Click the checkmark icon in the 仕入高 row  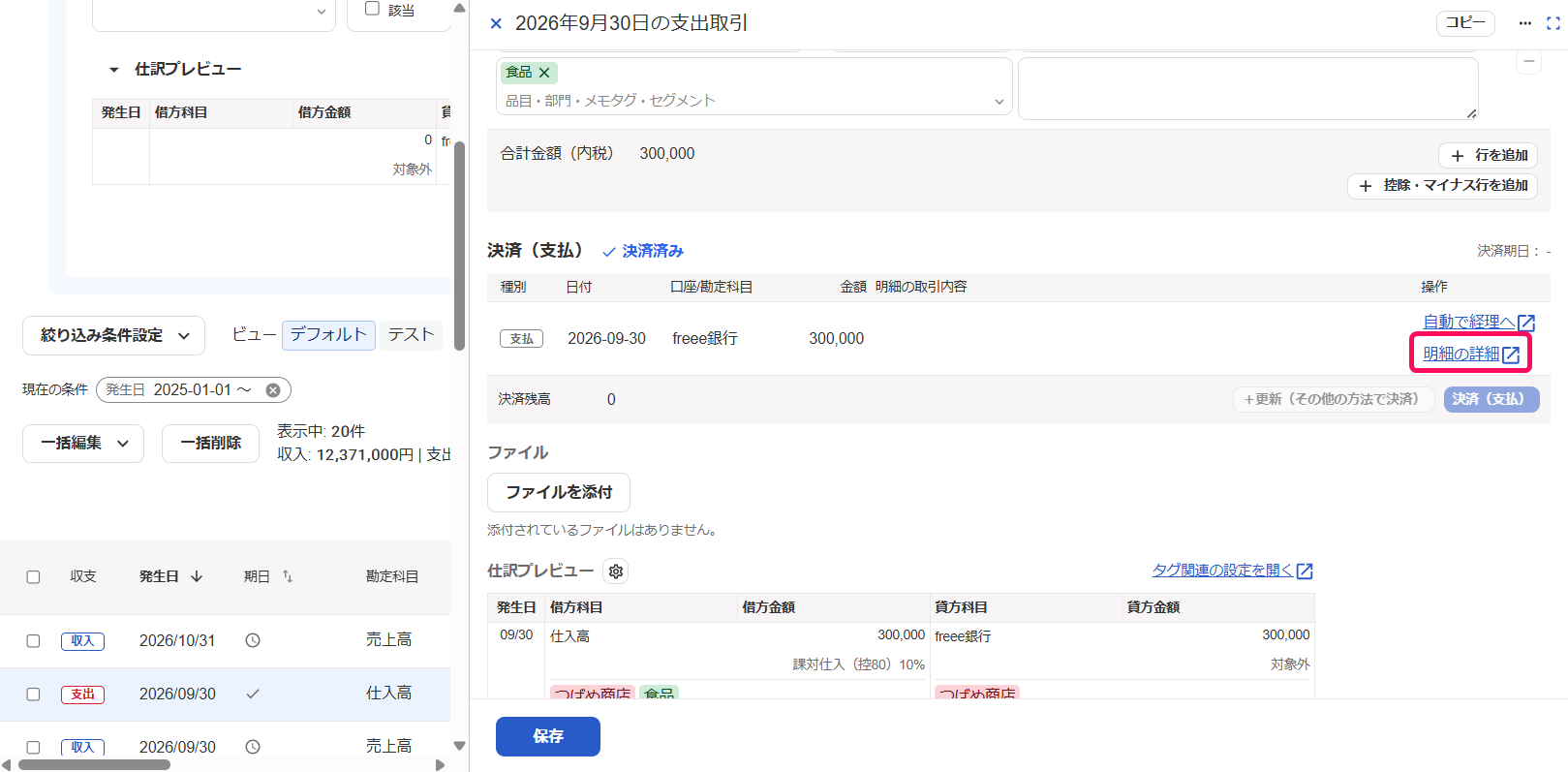(253, 694)
